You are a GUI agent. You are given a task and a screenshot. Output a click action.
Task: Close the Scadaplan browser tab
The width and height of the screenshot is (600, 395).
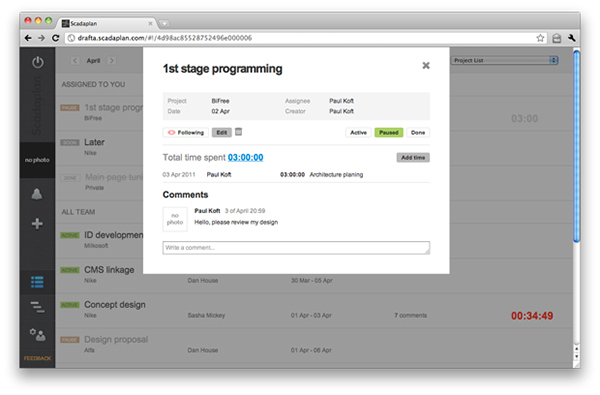pyautogui.click(x=150, y=24)
